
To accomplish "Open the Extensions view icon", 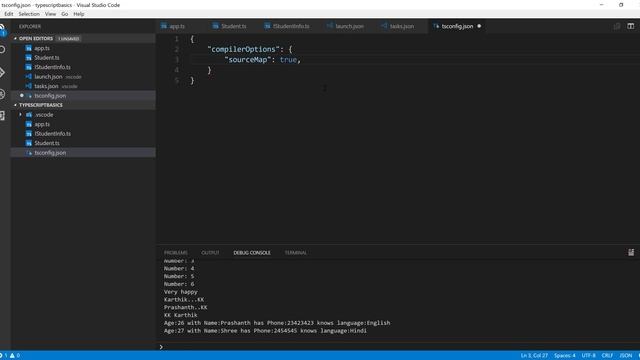I will pos(2,116).
